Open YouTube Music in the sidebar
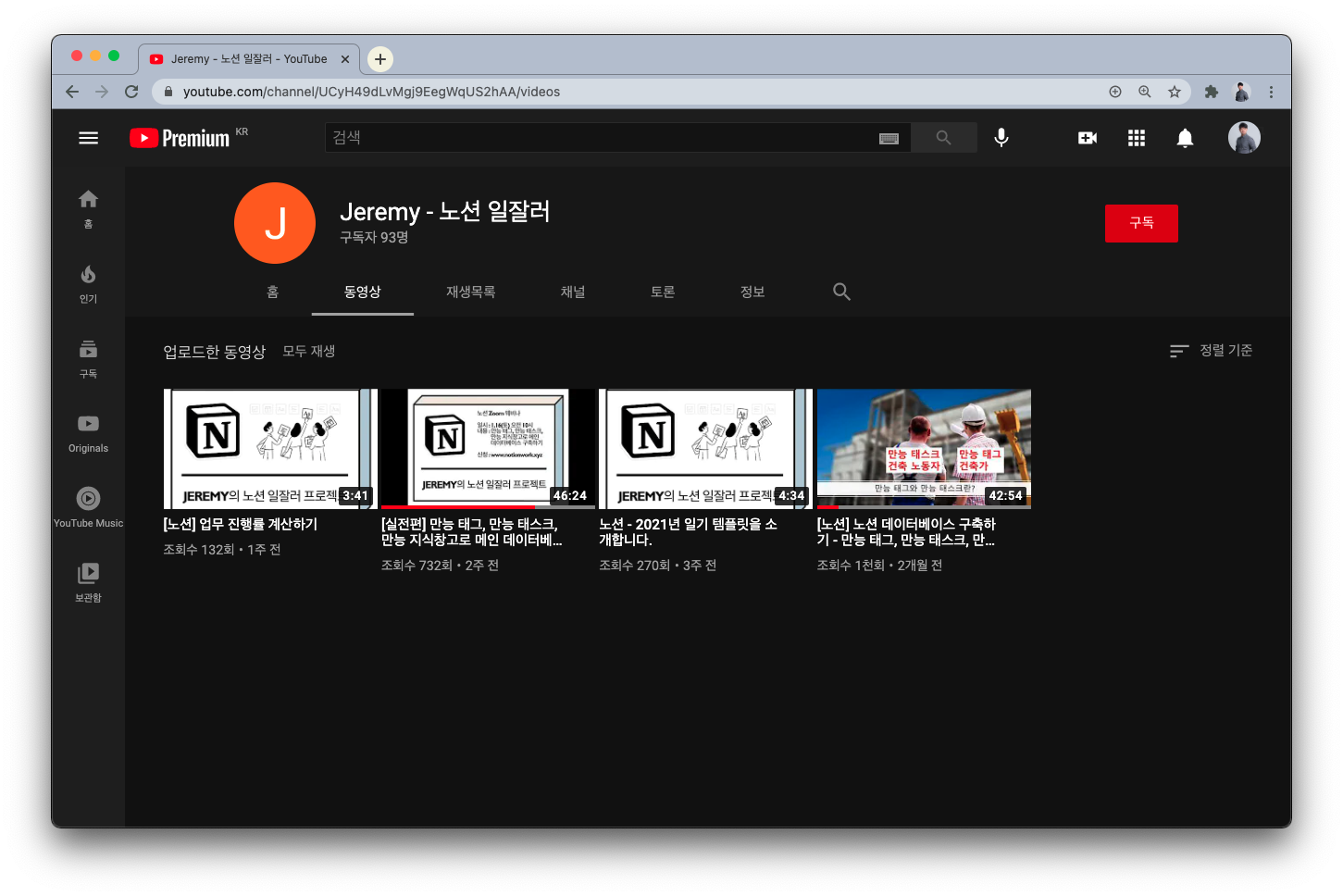 (88, 509)
